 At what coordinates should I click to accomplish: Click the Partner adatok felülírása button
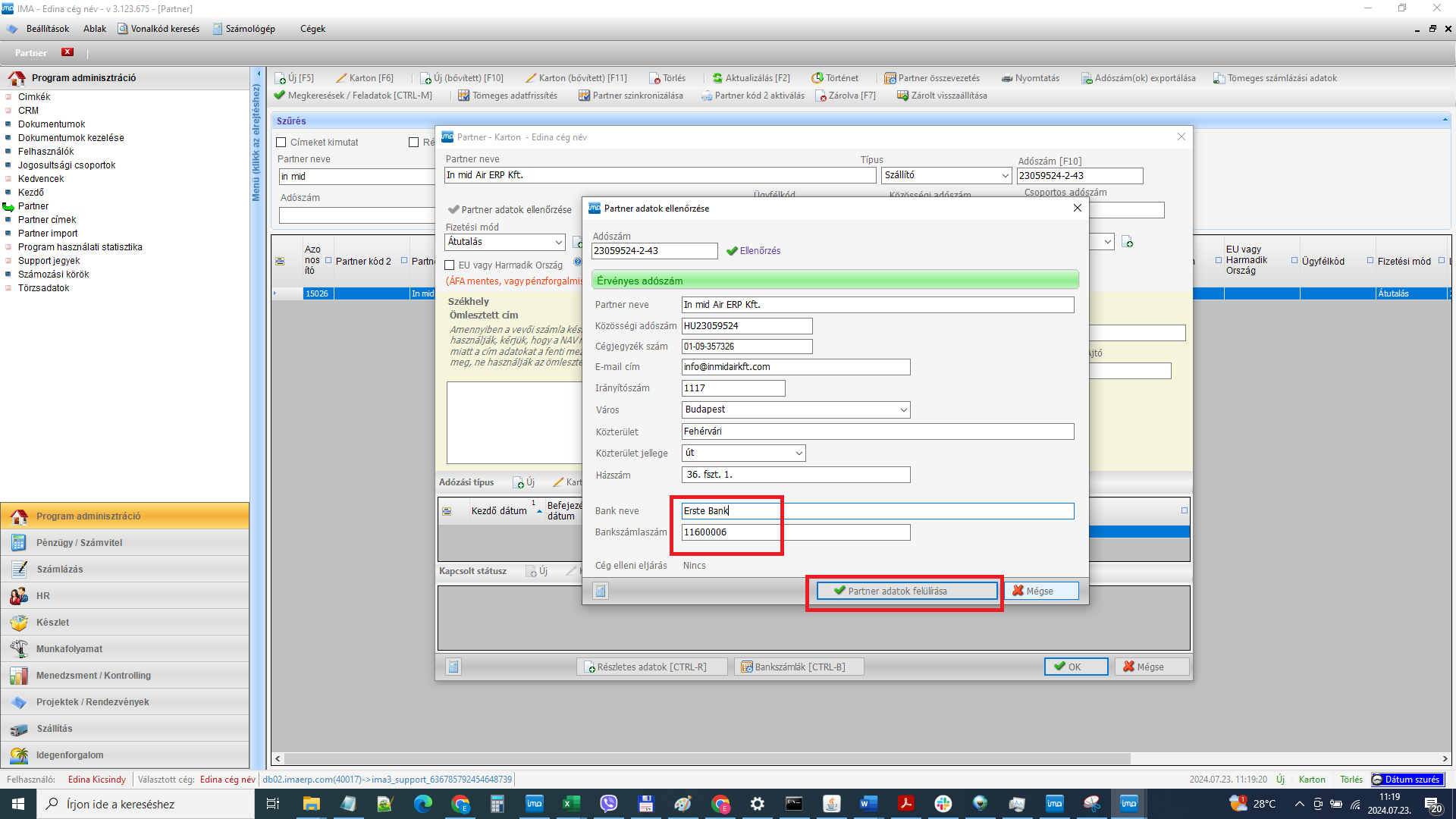(x=906, y=591)
